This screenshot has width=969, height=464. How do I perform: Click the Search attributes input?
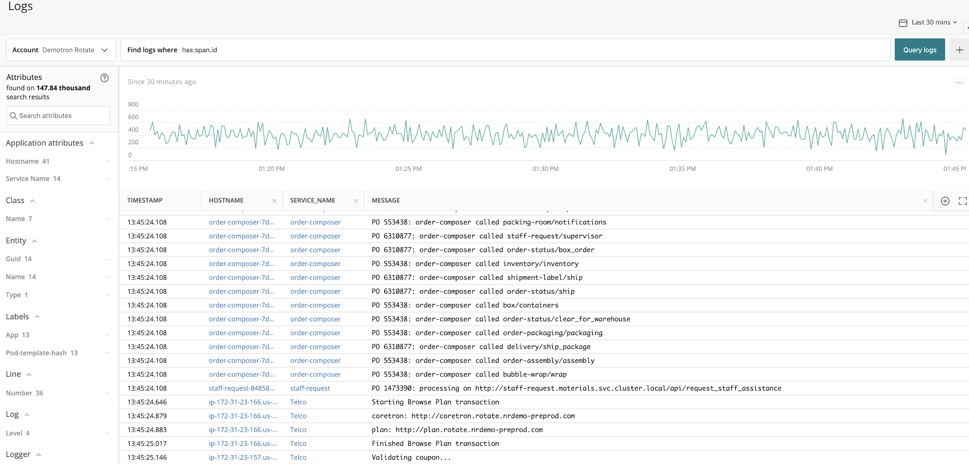(x=59, y=116)
